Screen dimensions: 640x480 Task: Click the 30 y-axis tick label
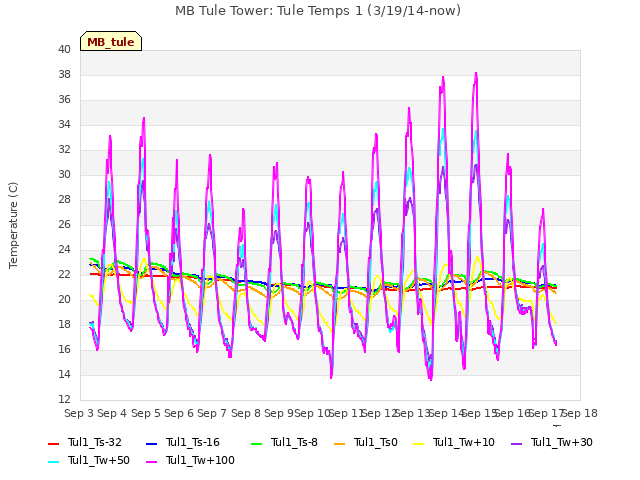tap(64, 174)
